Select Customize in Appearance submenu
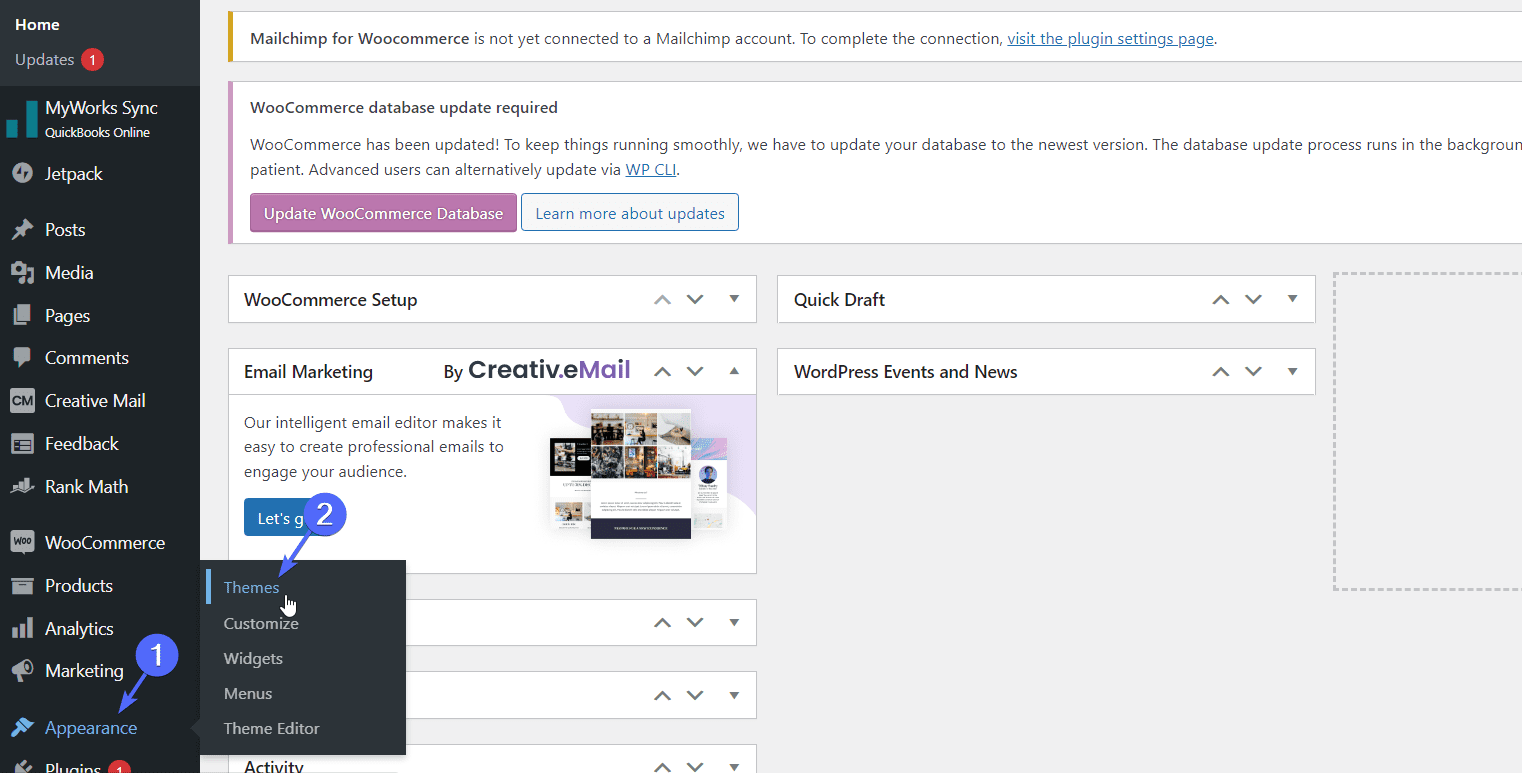 (261, 623)
